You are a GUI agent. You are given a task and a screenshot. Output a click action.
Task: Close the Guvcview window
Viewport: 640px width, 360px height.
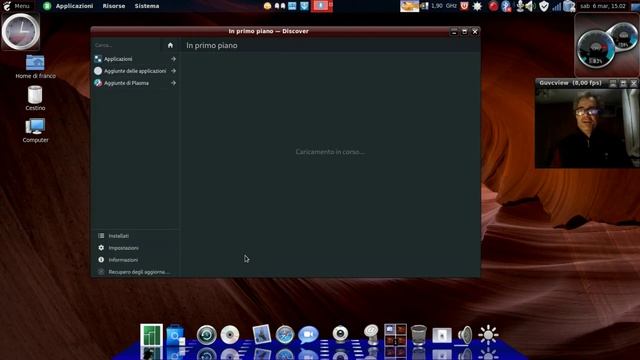coord(633,83)
